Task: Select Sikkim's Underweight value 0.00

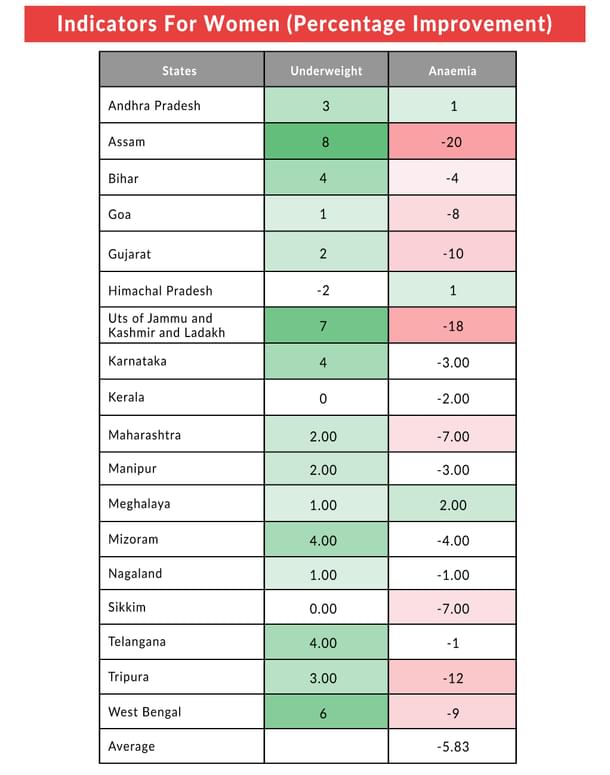Action: pyautogui.click(x=326, y=608)
